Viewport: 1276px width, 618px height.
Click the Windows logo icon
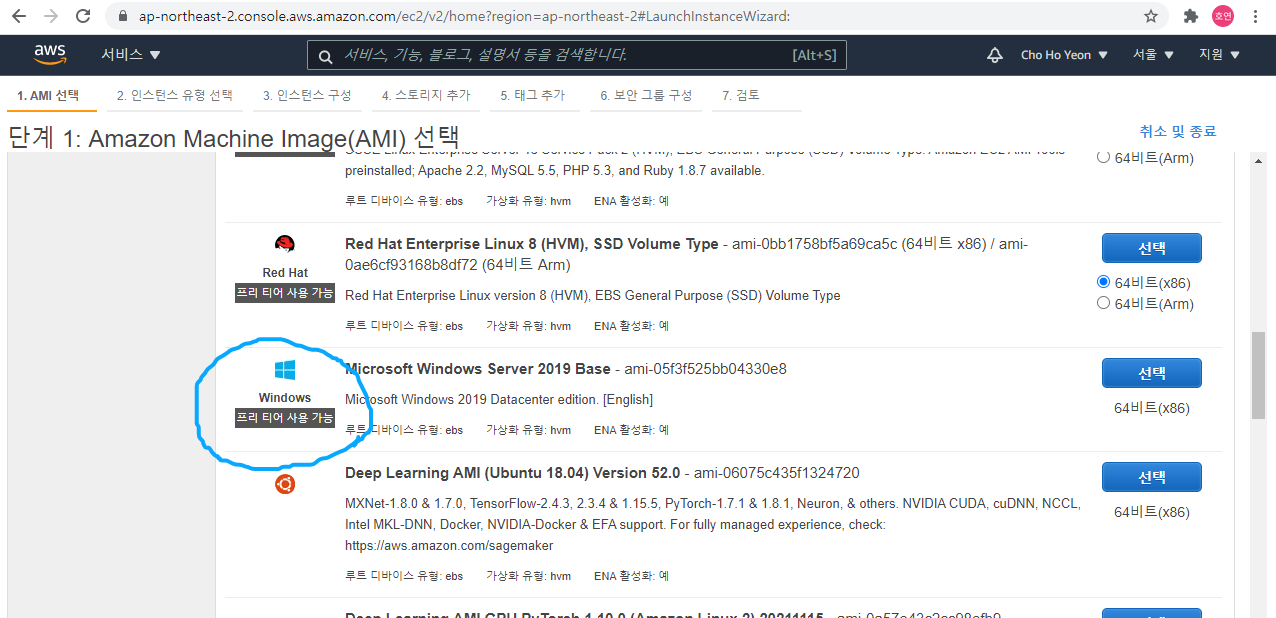click(285, 370)
